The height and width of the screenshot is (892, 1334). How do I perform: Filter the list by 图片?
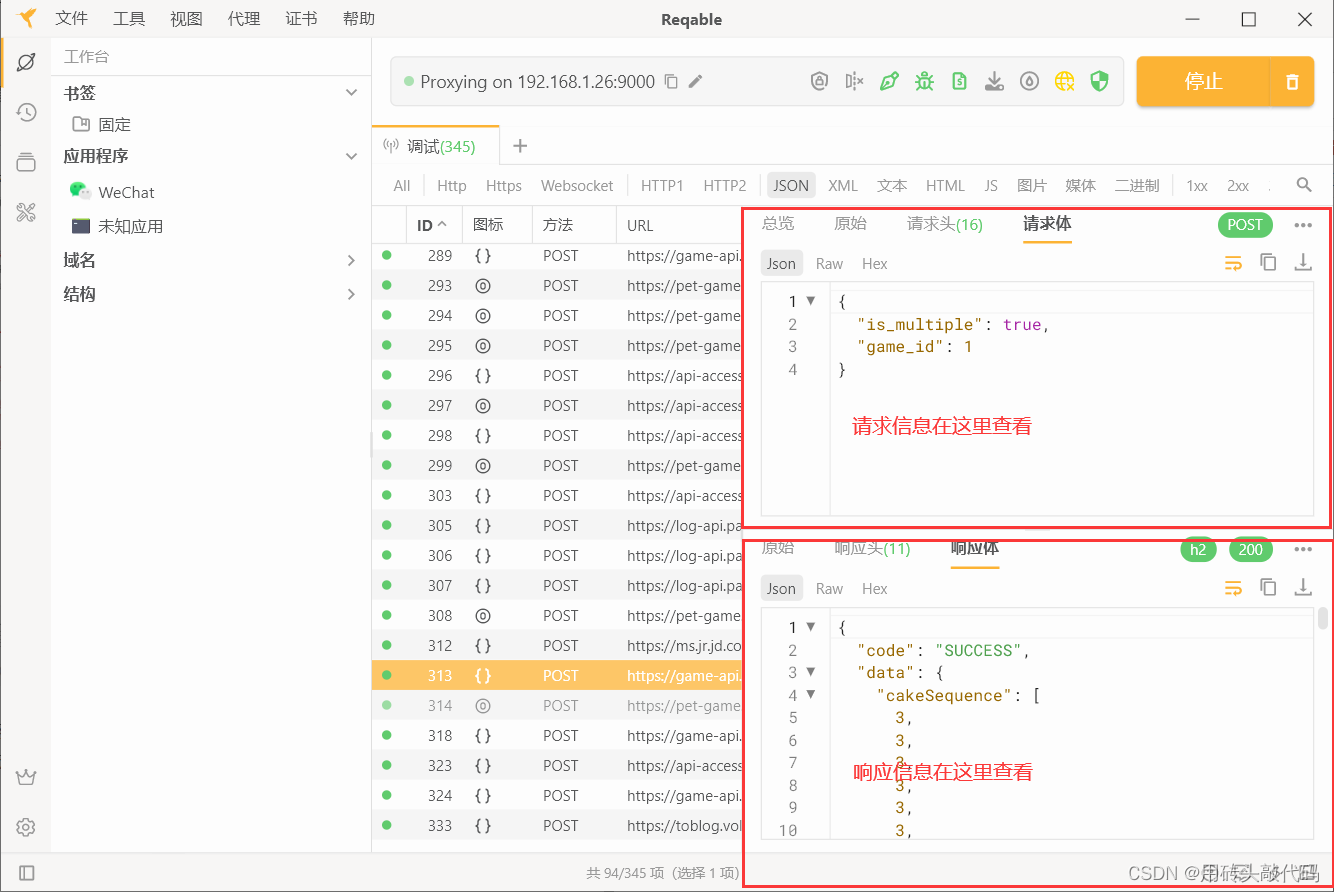pyautogui.click(x=1031, y=185)
